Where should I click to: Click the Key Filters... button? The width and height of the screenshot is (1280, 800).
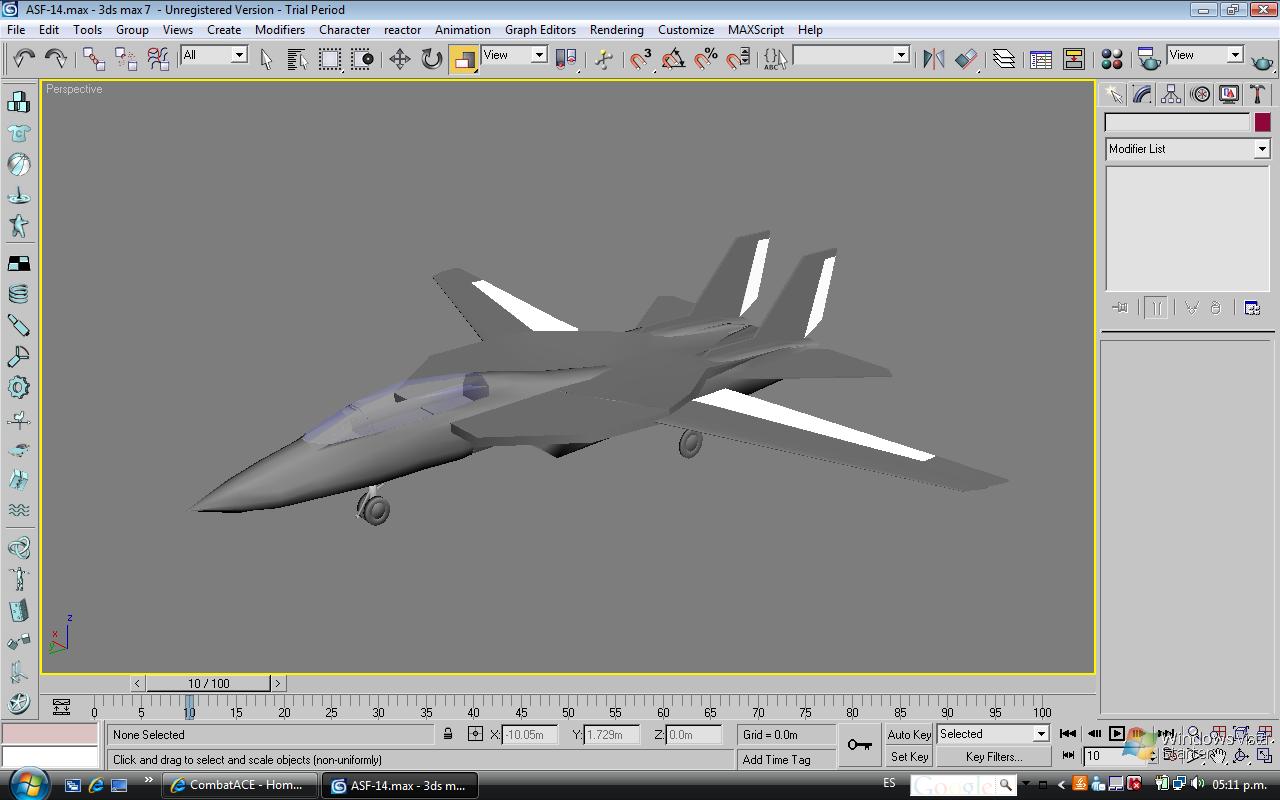(x=994, y=757)
